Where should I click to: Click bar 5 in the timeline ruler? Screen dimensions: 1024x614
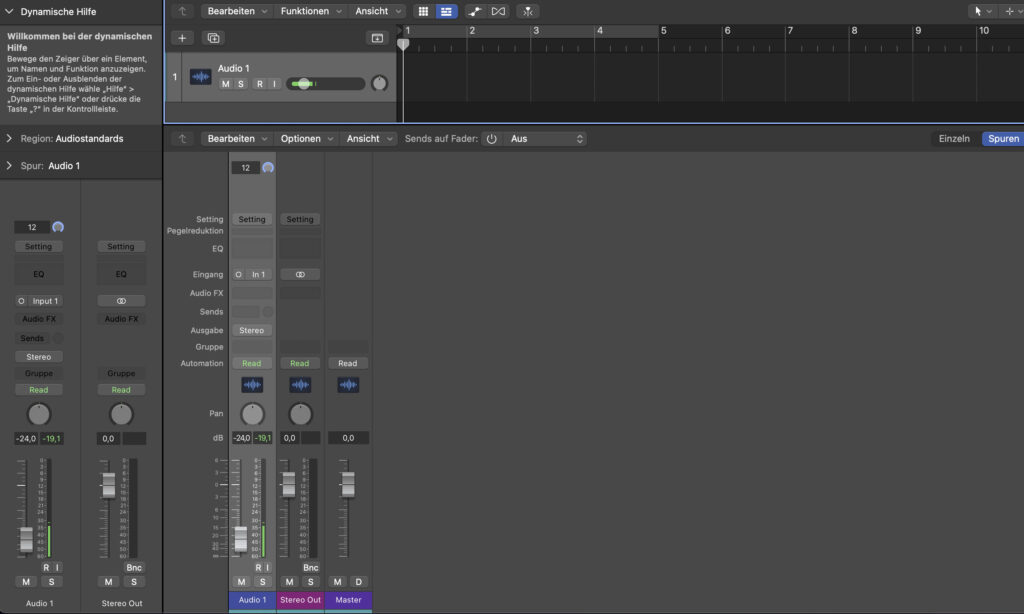[x=664, y=31]
